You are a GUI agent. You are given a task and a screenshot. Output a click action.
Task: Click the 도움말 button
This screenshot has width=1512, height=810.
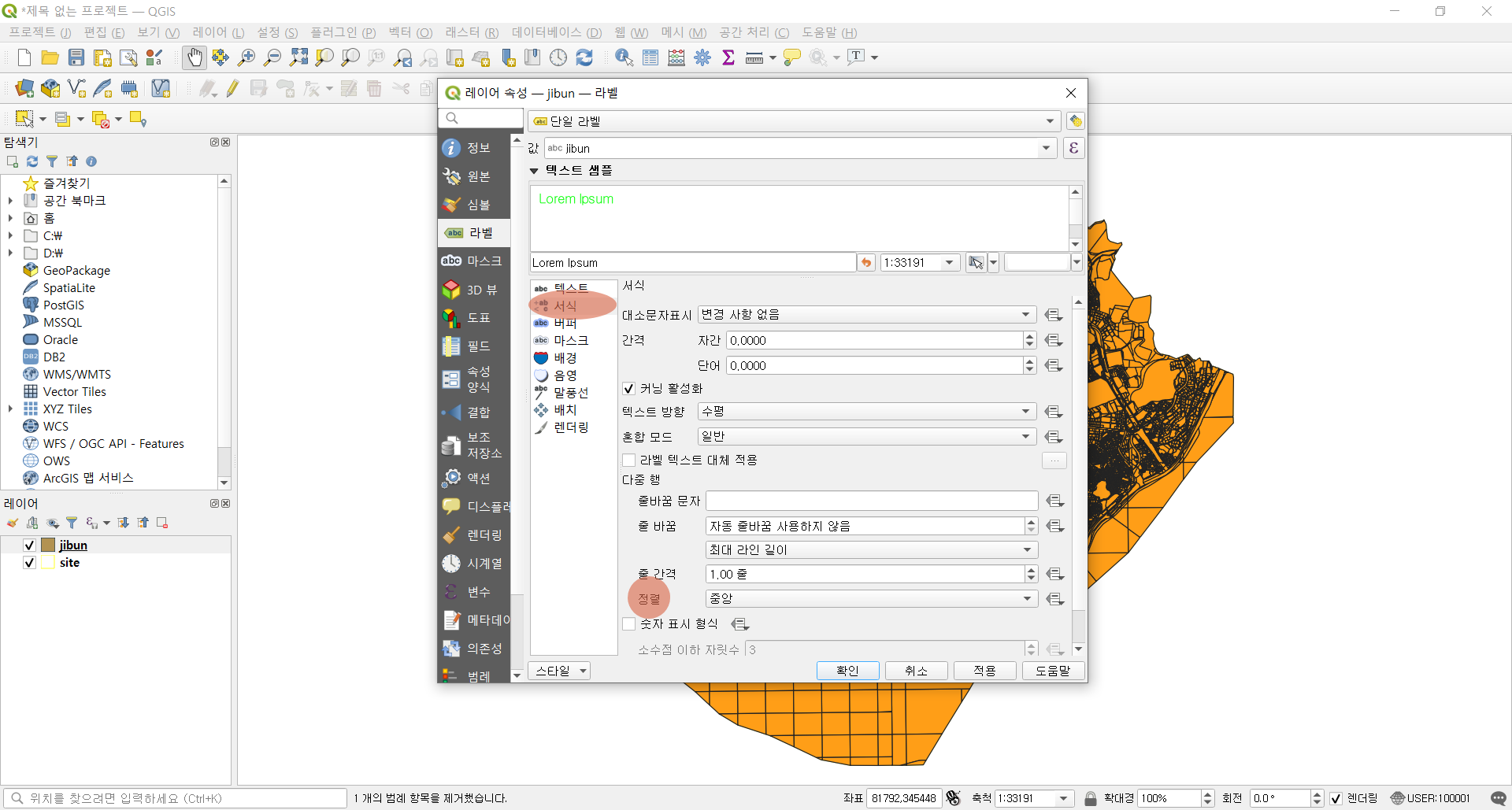(1053, 671)
